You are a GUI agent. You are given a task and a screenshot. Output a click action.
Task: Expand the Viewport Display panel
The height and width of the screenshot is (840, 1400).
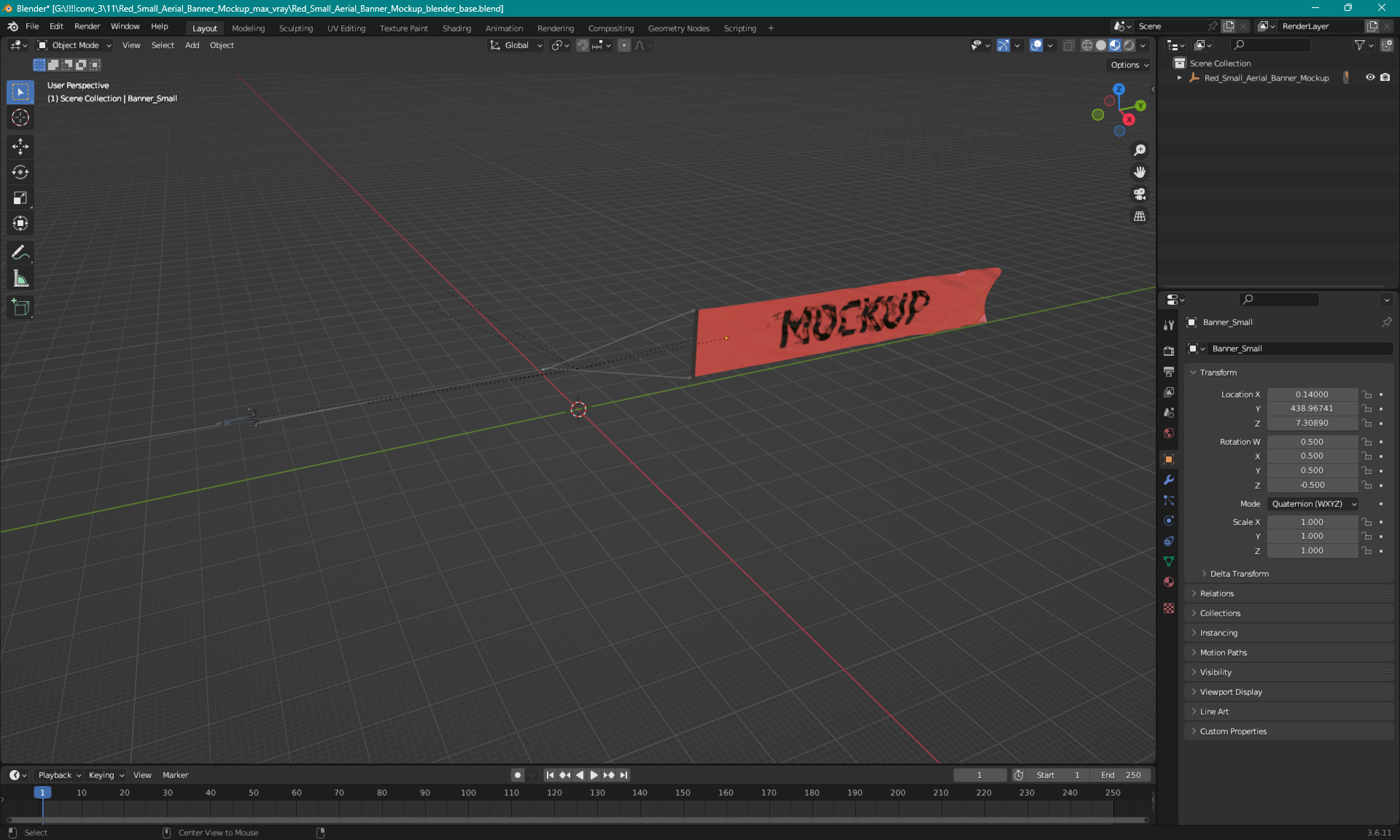1231,692
